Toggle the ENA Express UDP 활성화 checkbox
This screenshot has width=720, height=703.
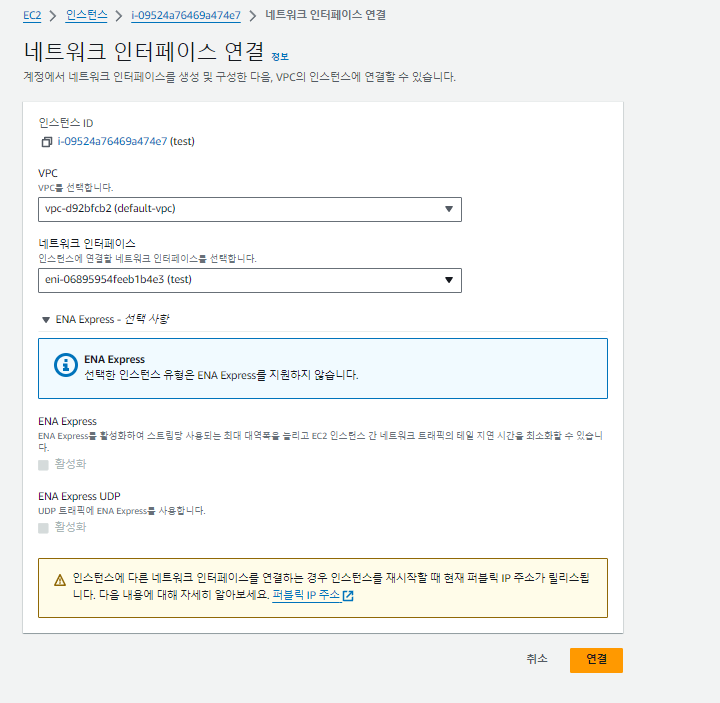coord(43,527)
